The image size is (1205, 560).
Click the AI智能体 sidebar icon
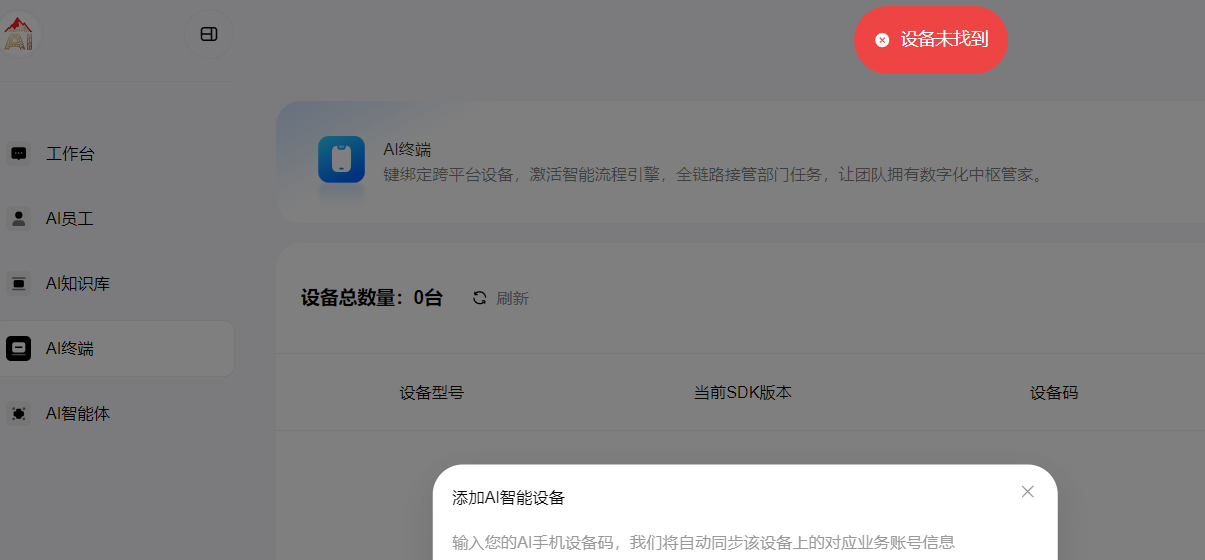click(x=19, y=413)
